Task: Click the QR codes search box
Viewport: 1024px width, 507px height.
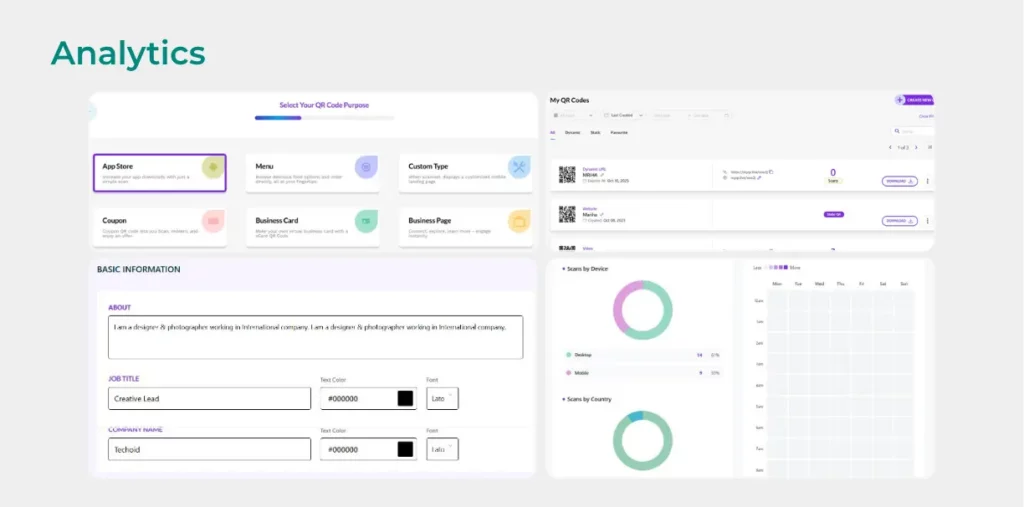Action: [x=914, y=131]
